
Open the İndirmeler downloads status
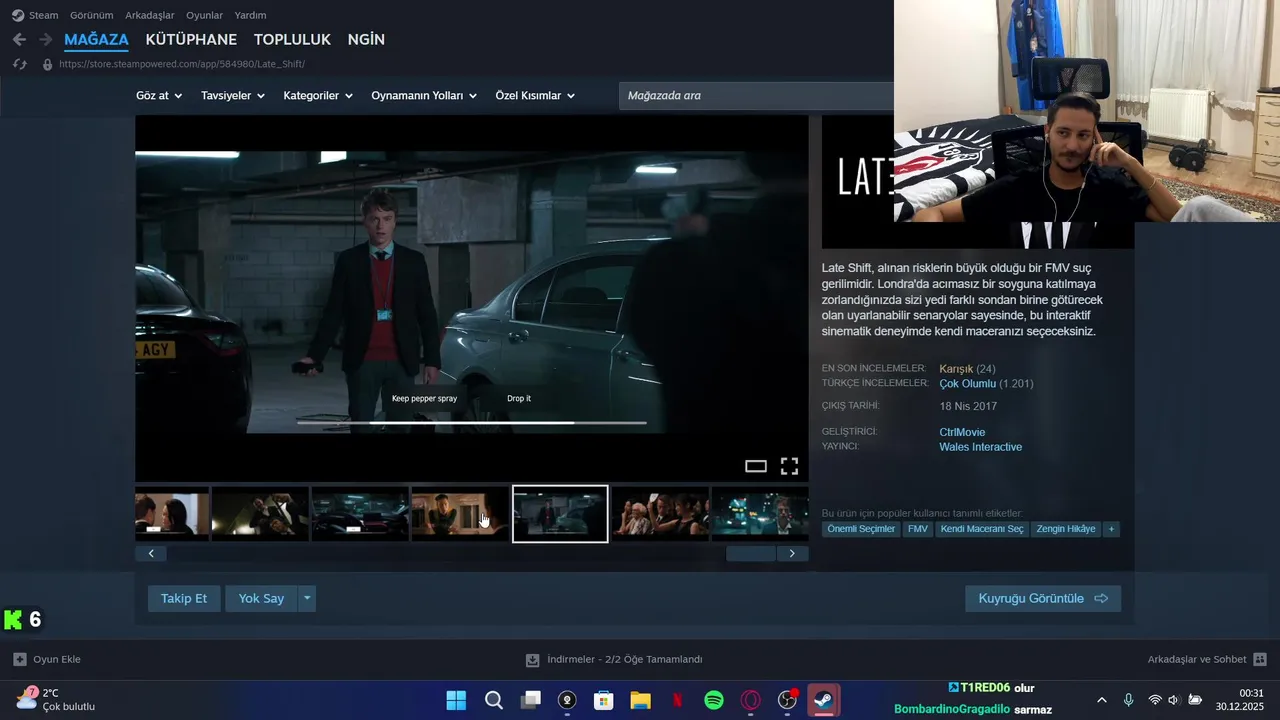[x=614, y=660]
